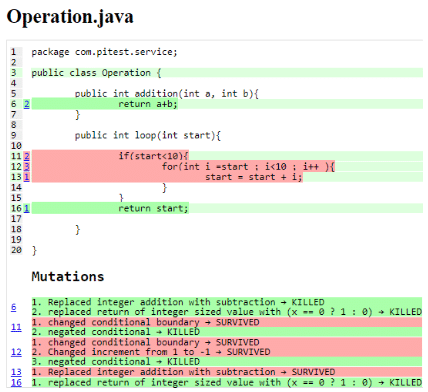The image size is (428, 392).
Task: Click 'public int addition(int a, int b){' line
Action: pyautogui.click(x=167, y=94)
